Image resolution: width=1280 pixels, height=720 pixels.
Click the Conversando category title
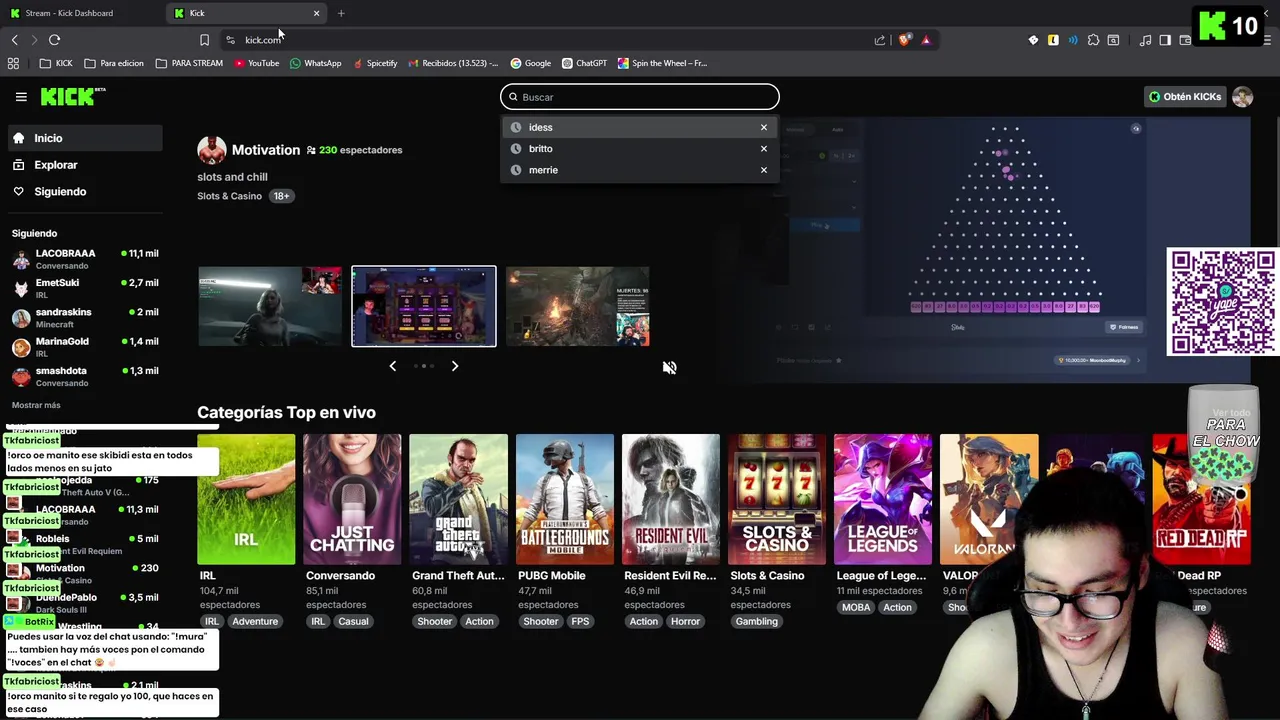coord(340,576)
